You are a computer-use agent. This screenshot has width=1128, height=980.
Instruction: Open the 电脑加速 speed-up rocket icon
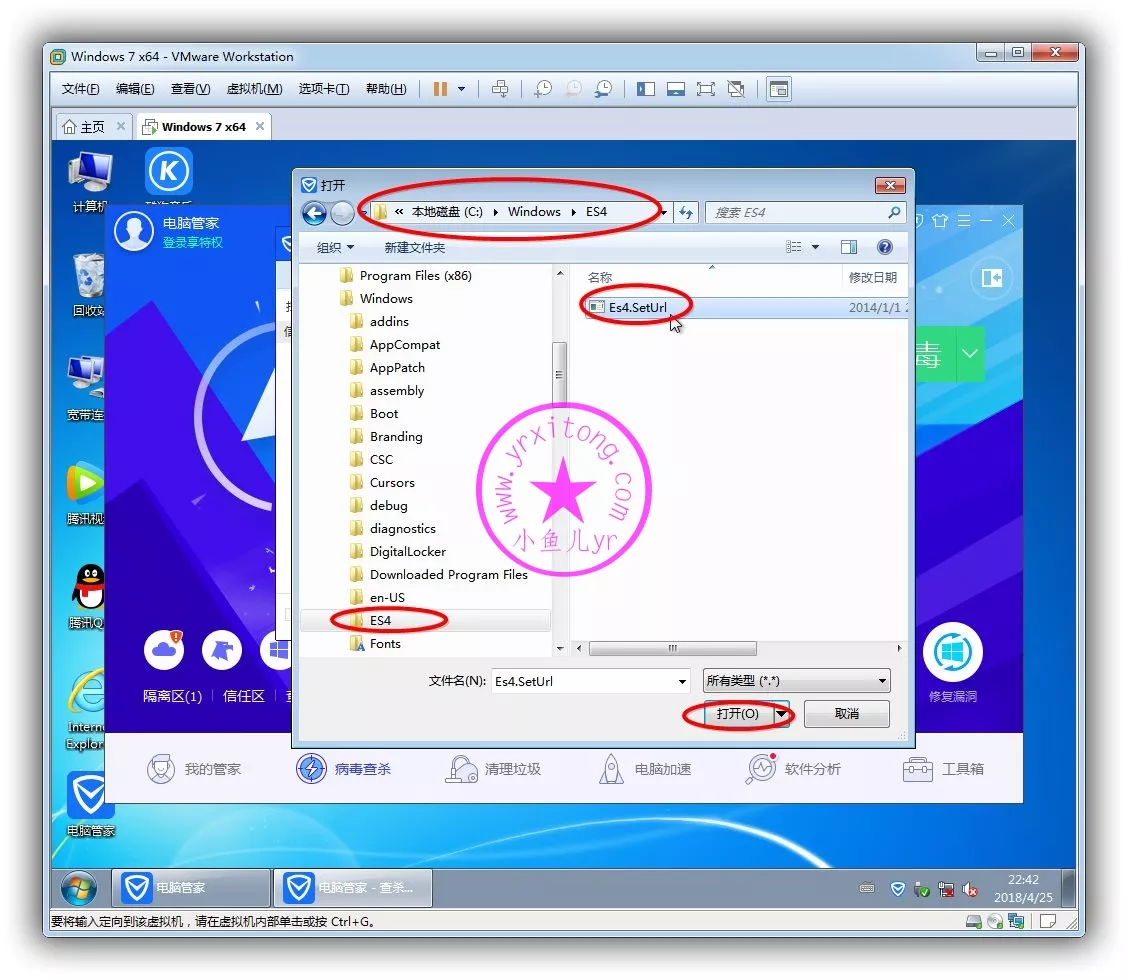(611, 769)
